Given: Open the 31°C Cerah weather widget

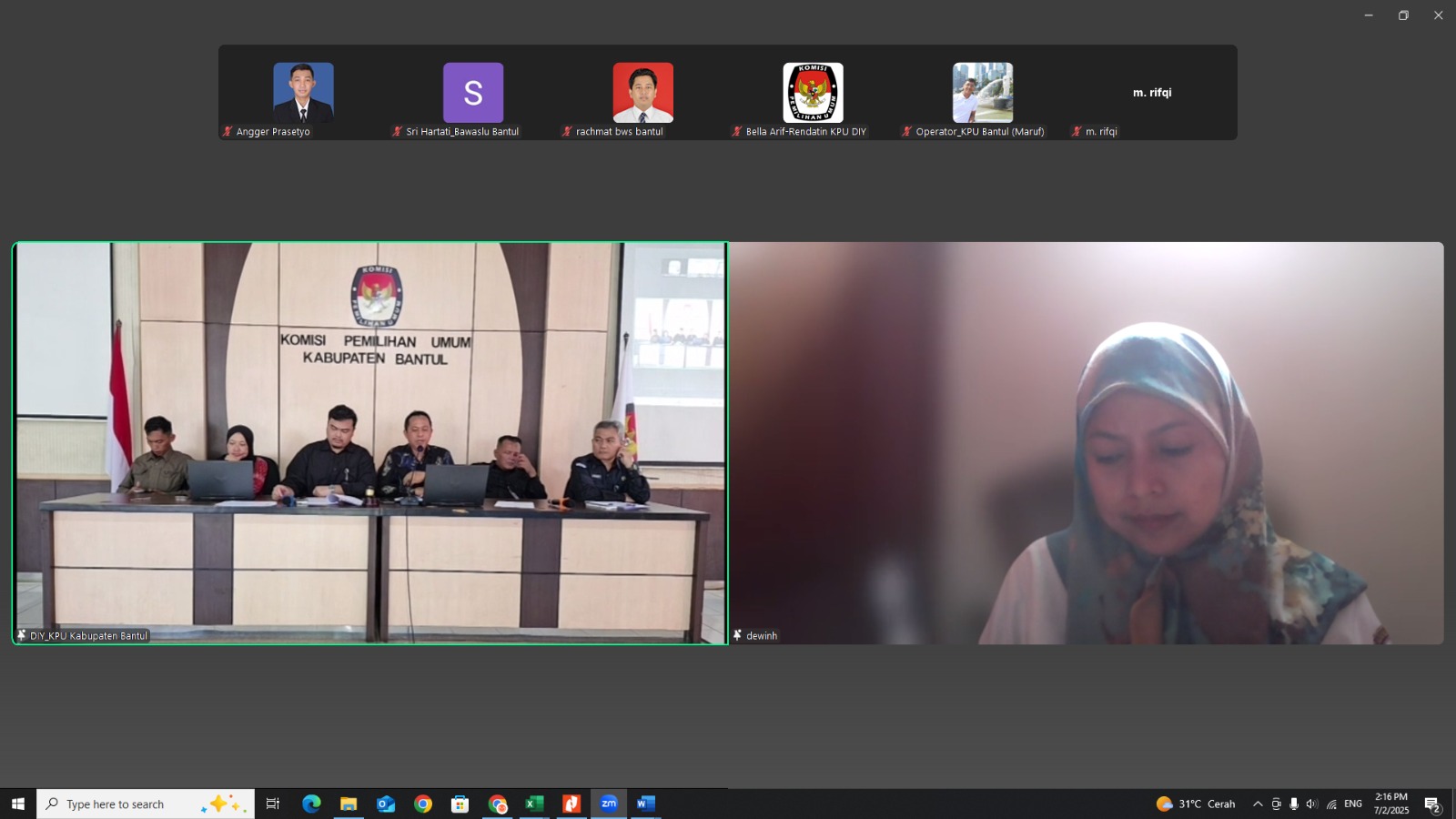Looking at the screenshot, I should (x=1196, y=804).
